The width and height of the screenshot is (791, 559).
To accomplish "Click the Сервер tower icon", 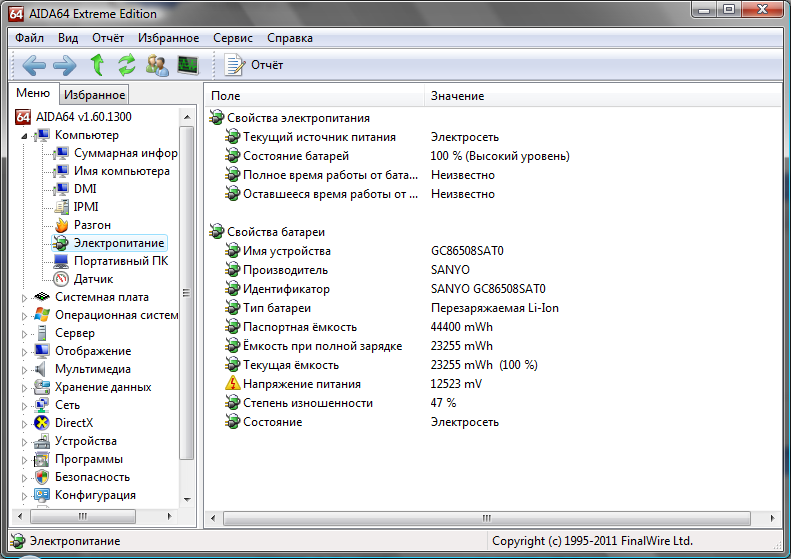I will click(42, 333).
